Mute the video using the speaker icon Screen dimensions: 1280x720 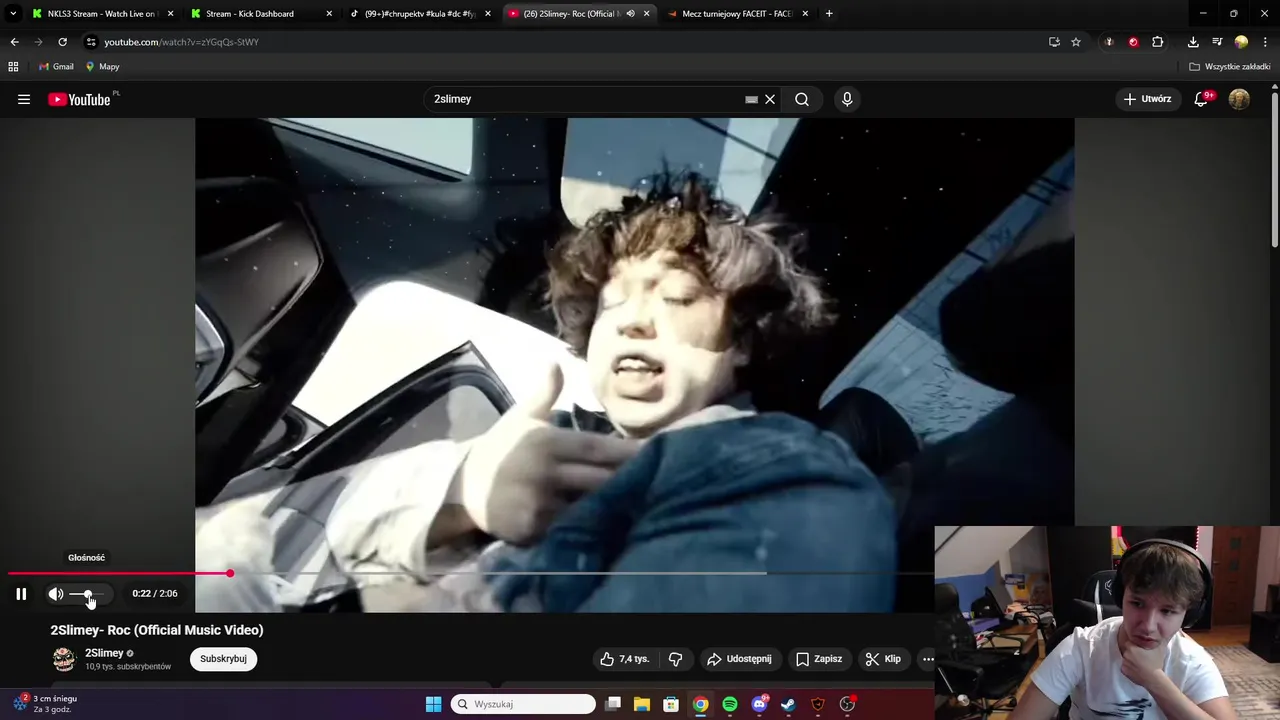[56, 594]
